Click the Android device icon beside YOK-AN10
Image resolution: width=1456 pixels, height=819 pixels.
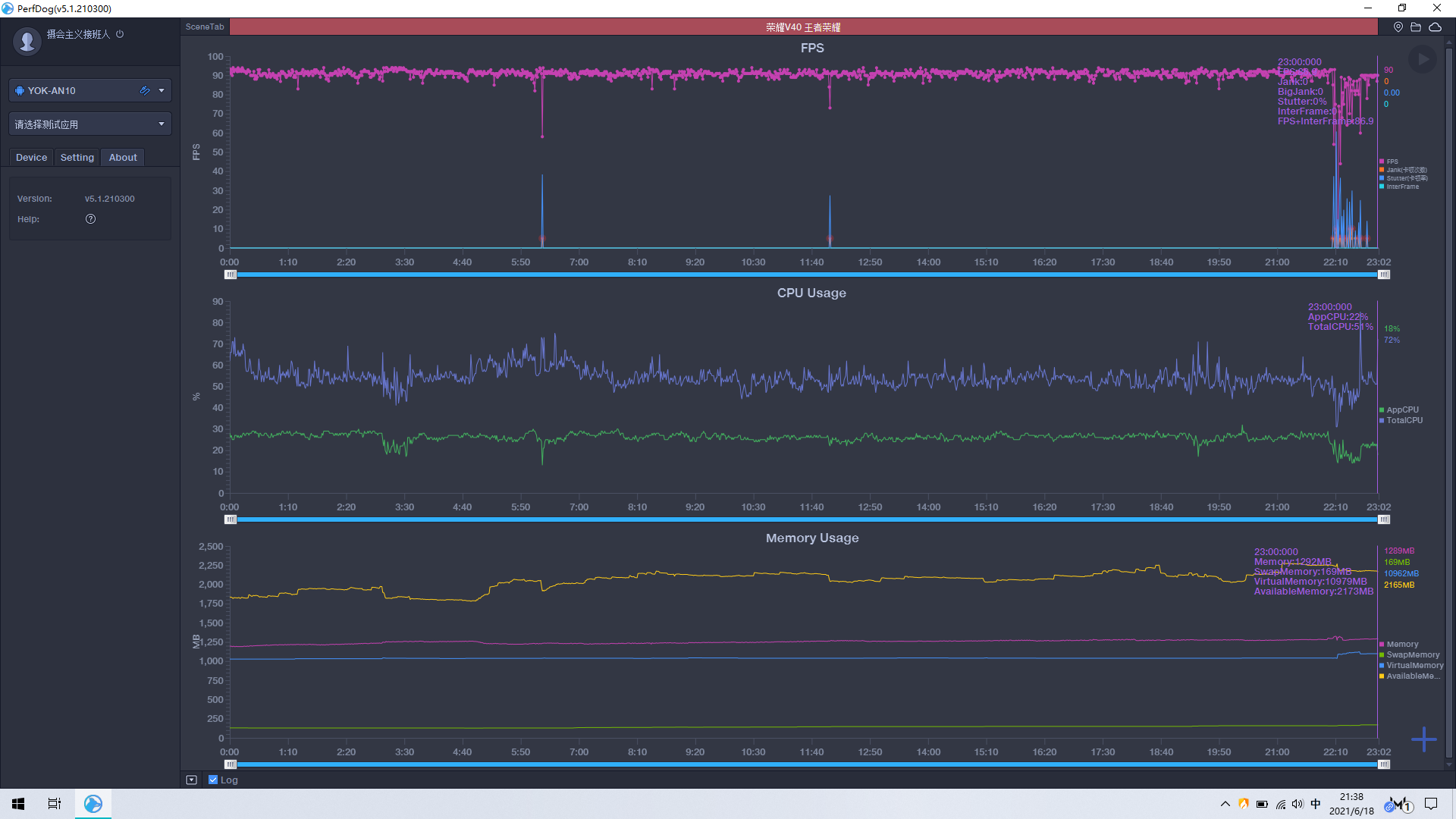[x=20, y=90]
